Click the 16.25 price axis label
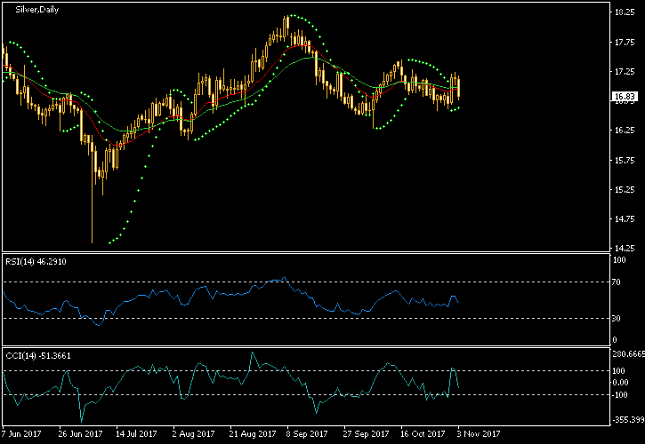Image resolution: width=645 pixels, height=444 pixels. pos(624,130)
